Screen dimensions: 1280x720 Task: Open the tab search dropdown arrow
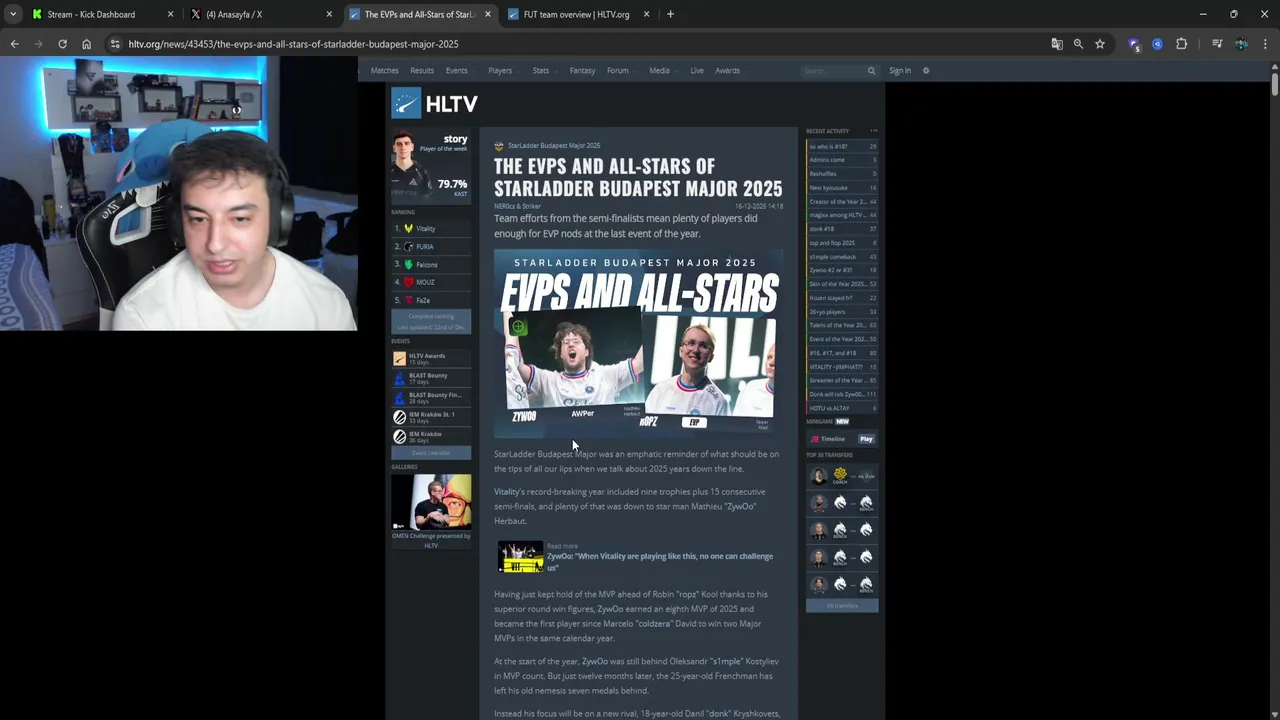point(12,14)
